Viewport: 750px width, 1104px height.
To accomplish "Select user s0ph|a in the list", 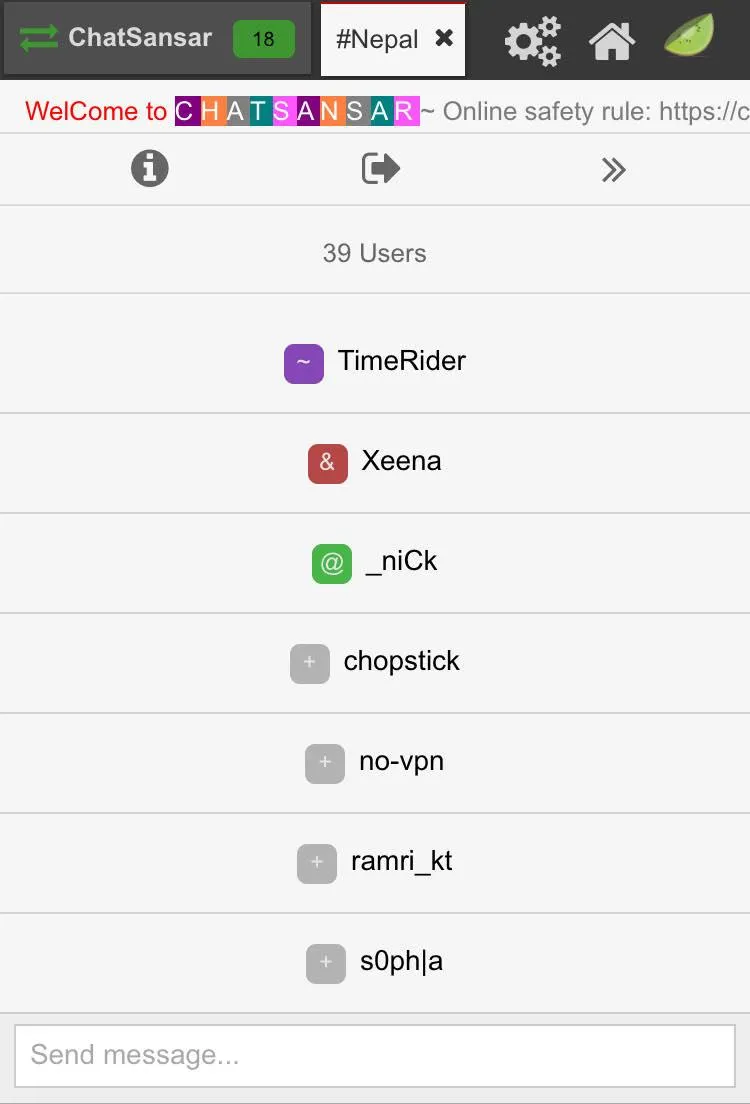I will pos(401,962).
